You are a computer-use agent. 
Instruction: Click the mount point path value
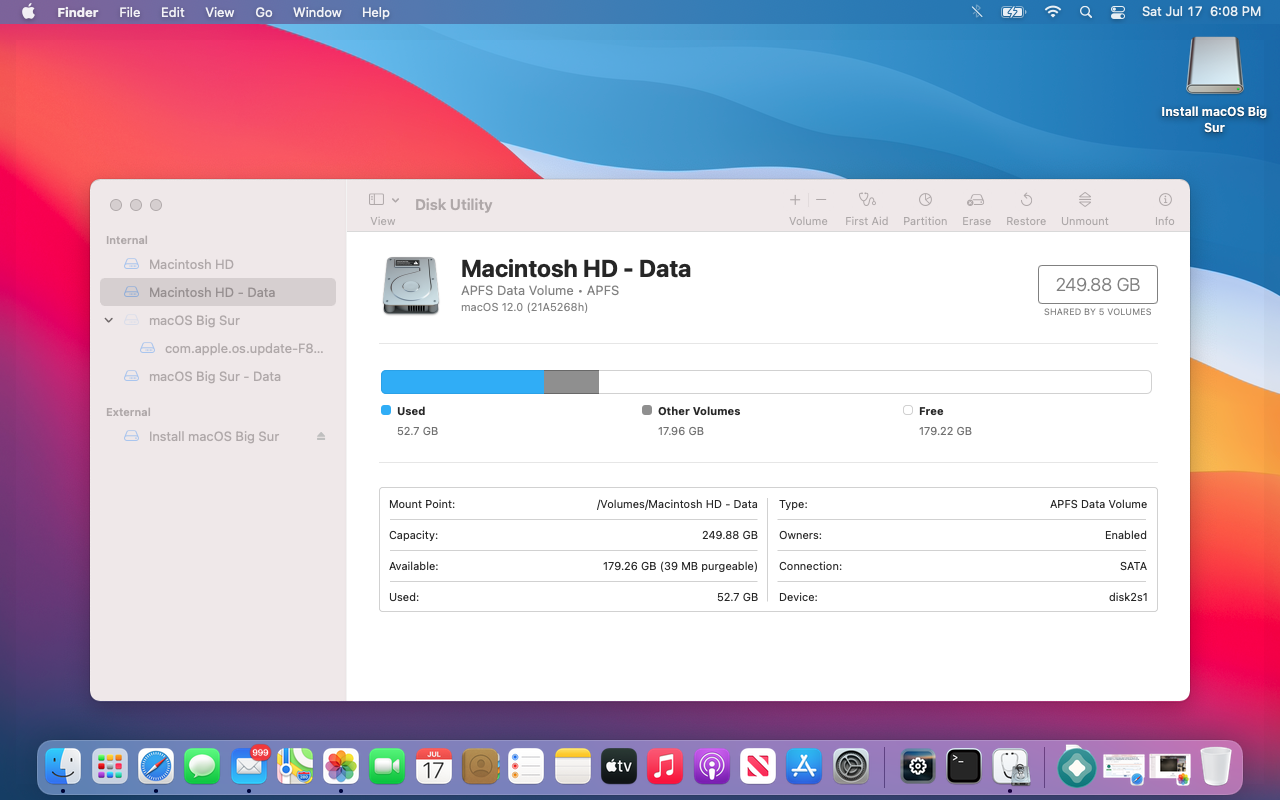(677, 504)
